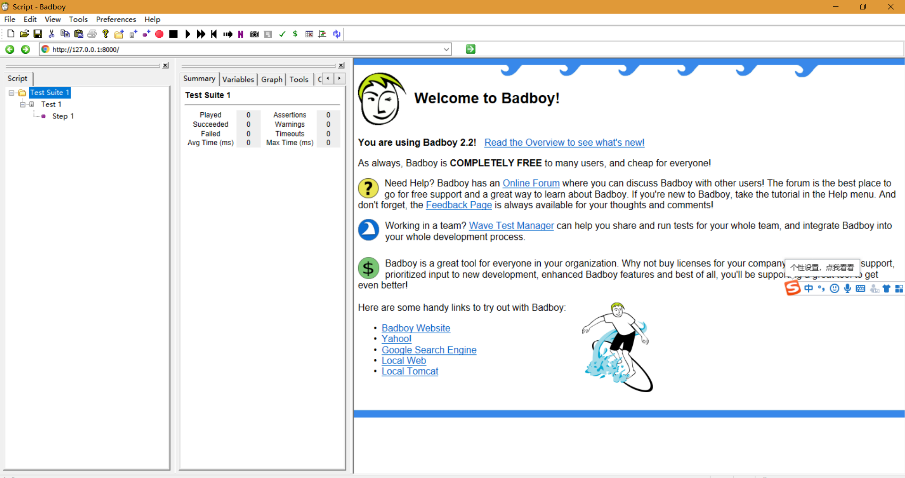This screenshot has height=478, width=905.
Task: Open the Wave Test Manager link
Action: point(511,226)
